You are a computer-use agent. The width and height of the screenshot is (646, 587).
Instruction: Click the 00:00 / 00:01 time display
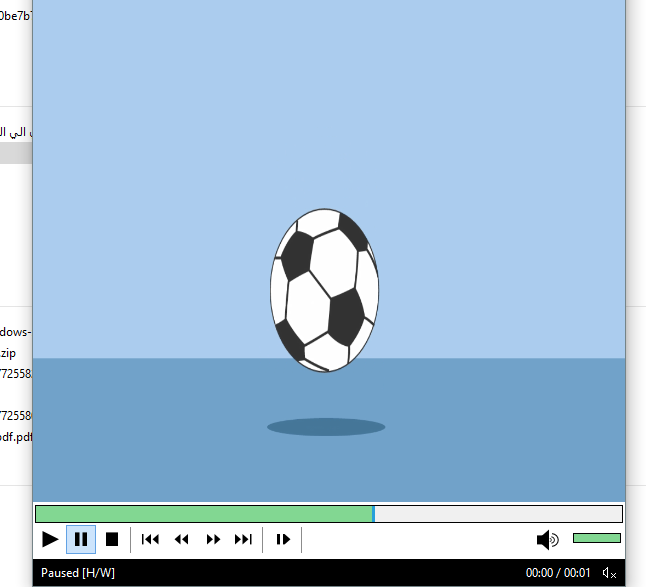558,573
